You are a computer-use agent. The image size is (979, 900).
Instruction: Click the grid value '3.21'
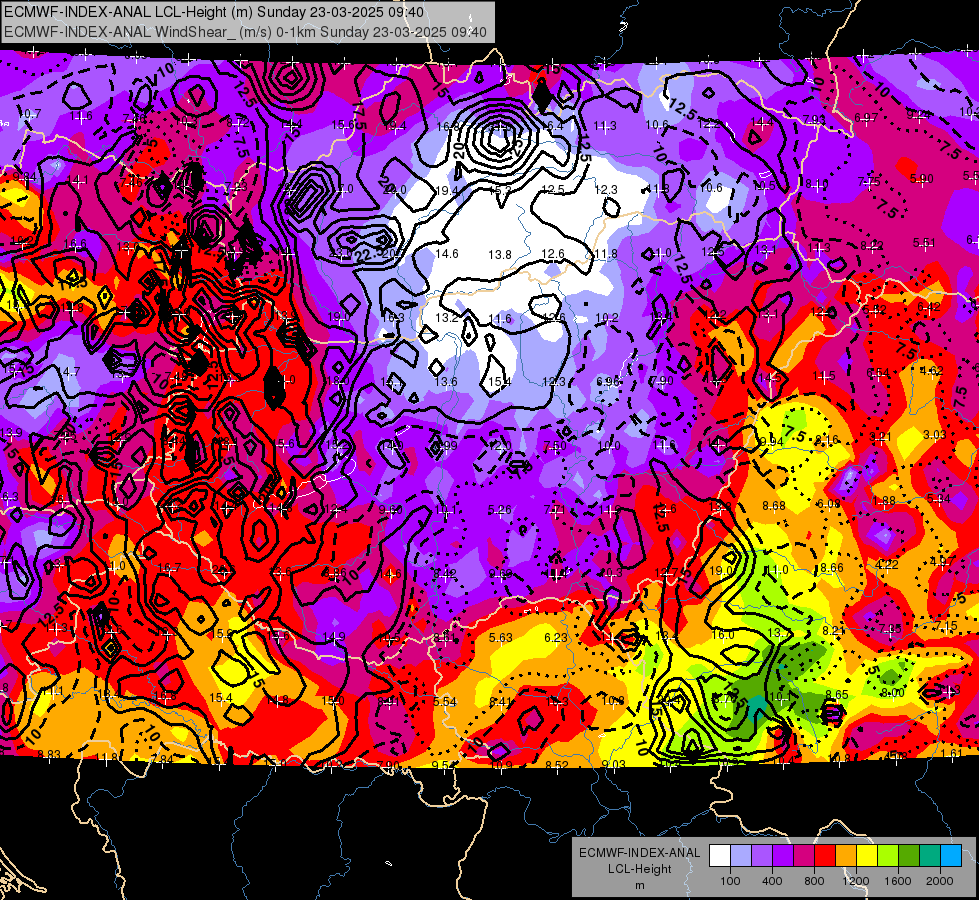880,436
